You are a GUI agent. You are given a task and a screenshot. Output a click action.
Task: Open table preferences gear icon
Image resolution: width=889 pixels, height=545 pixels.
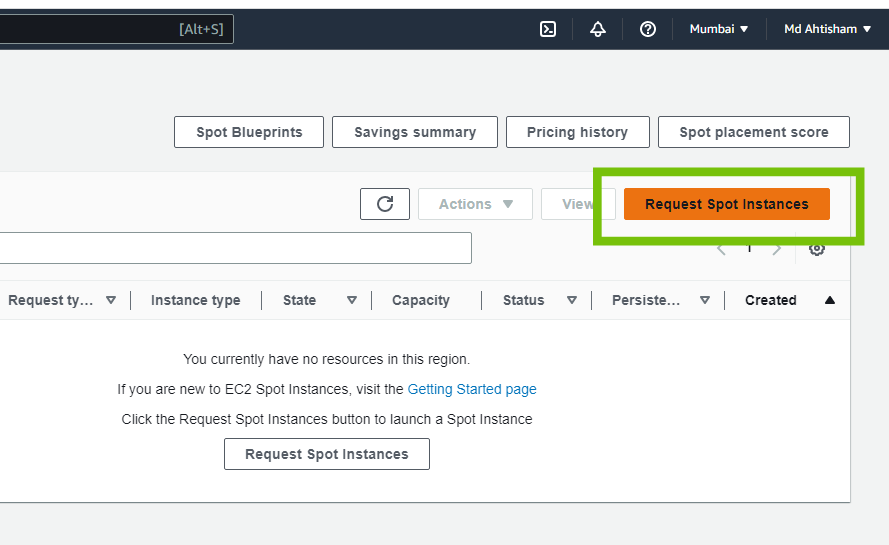pos(817,248)
